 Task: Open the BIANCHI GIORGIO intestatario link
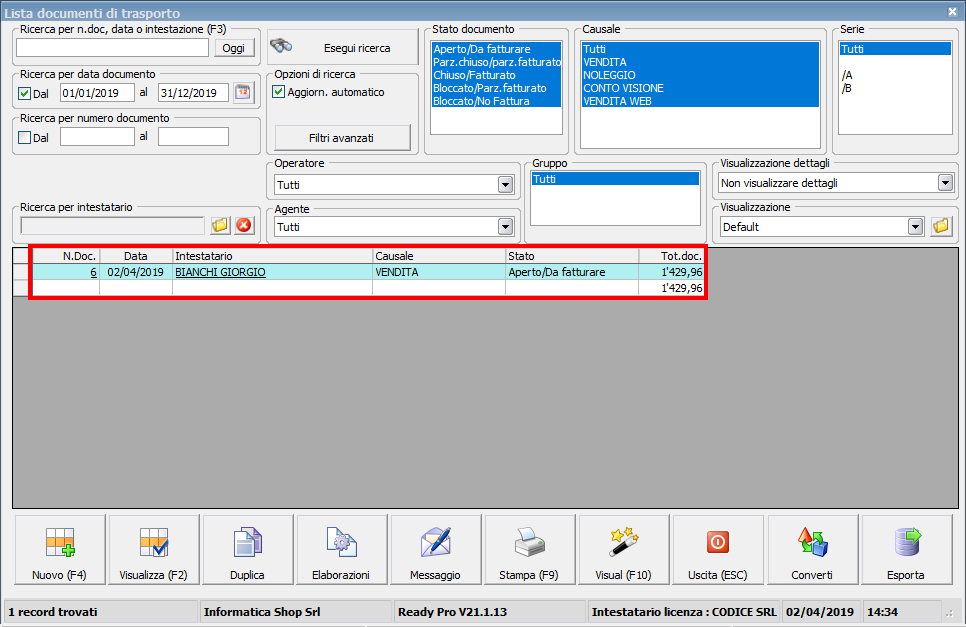tap(221, 272)
